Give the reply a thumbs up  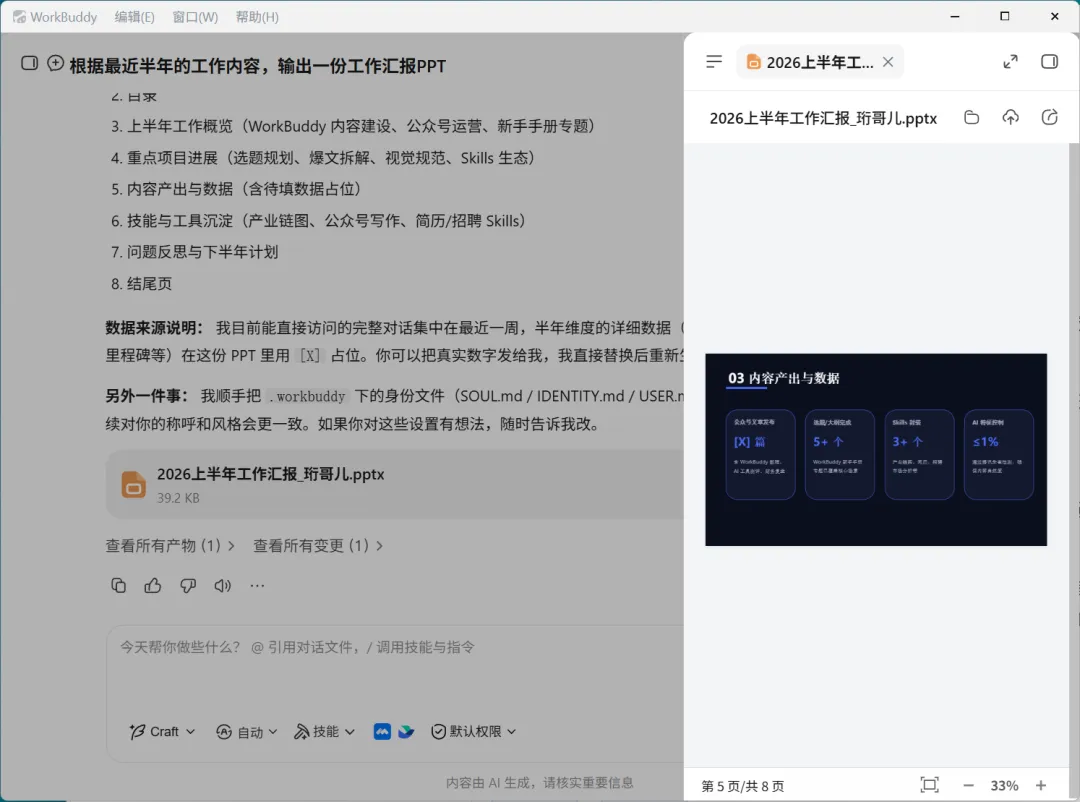(153, 586)
